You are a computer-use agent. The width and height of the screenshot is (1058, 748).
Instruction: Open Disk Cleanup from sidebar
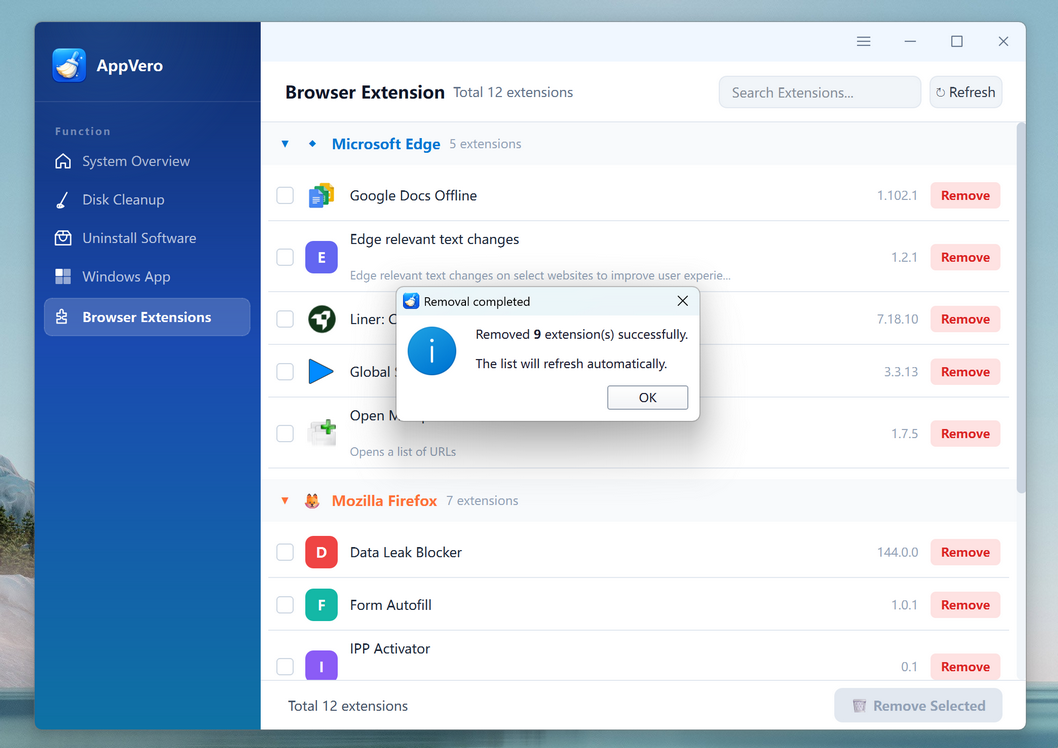pos(147,200)
